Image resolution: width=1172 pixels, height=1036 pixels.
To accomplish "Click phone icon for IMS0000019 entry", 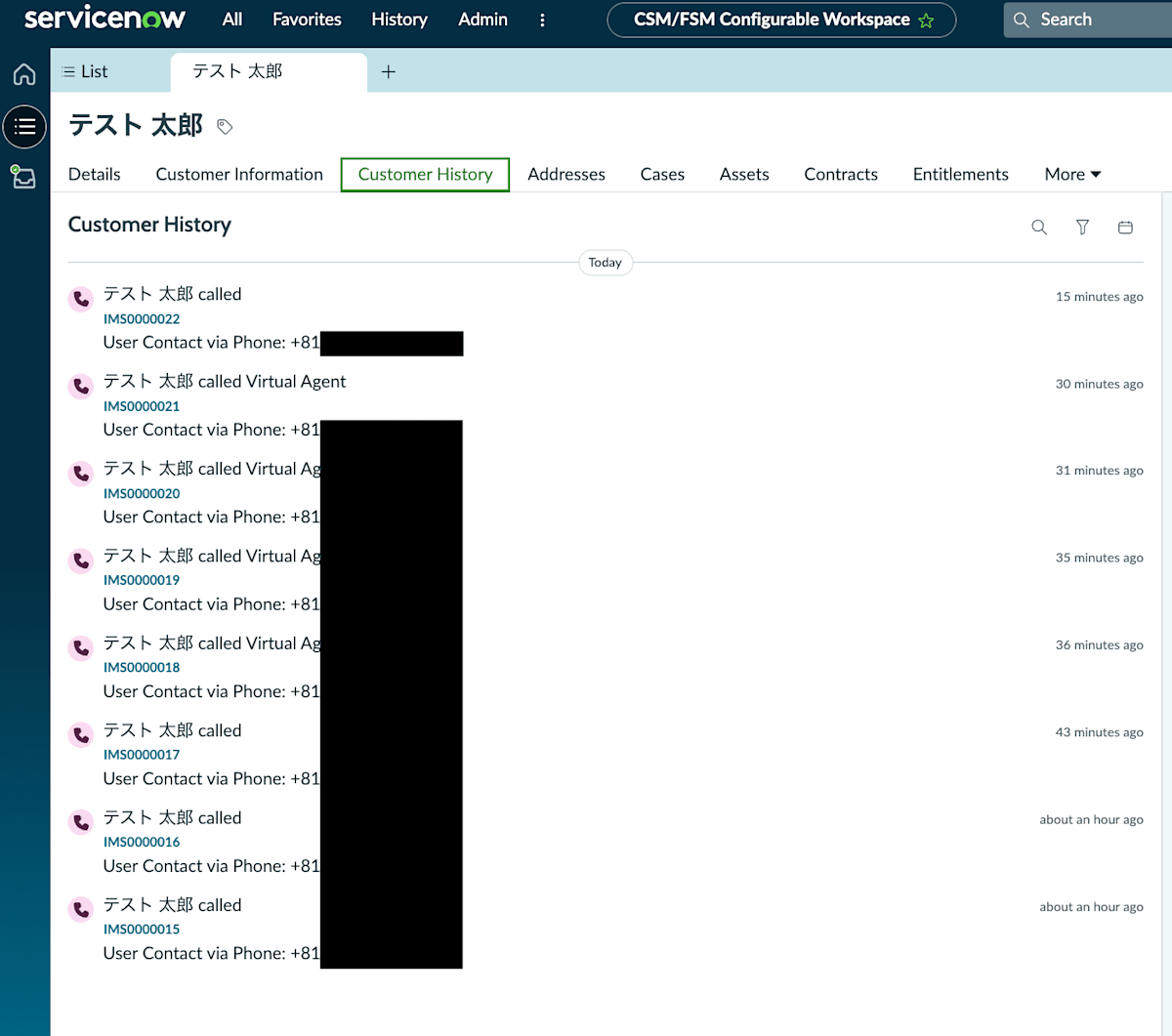I will (81, 560).
